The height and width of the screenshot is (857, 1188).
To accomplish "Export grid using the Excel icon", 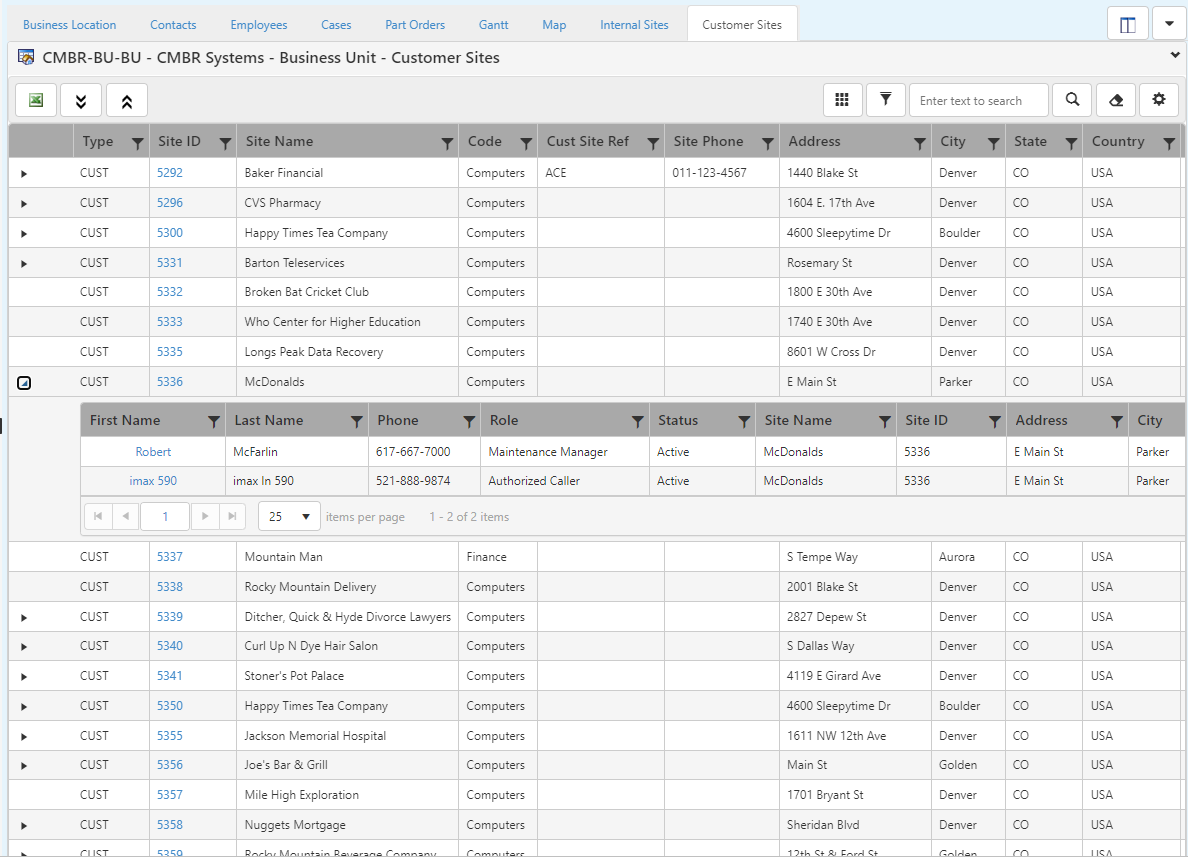I will click(x=36, y=100).
